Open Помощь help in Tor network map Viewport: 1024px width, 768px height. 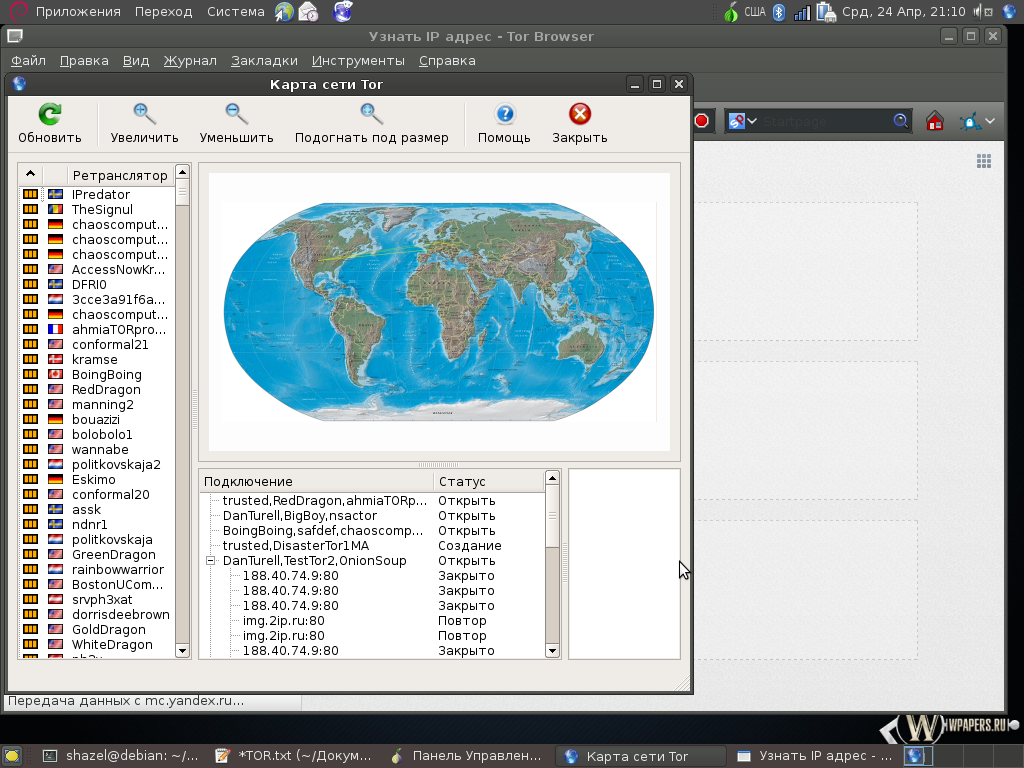pyautogui.click(x=504, y=114)
